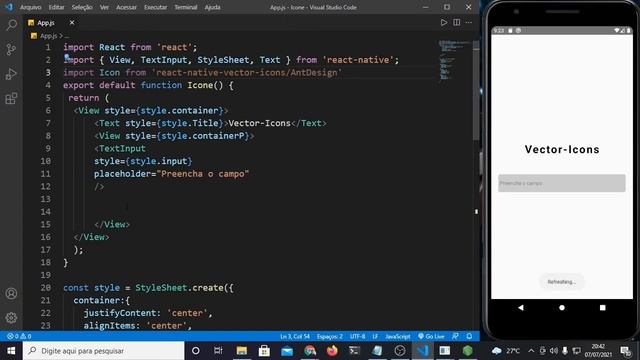Viewport: 640px width, 360px height.
Task: Open the Terminal menu
Action: click(x=186, y=7)
